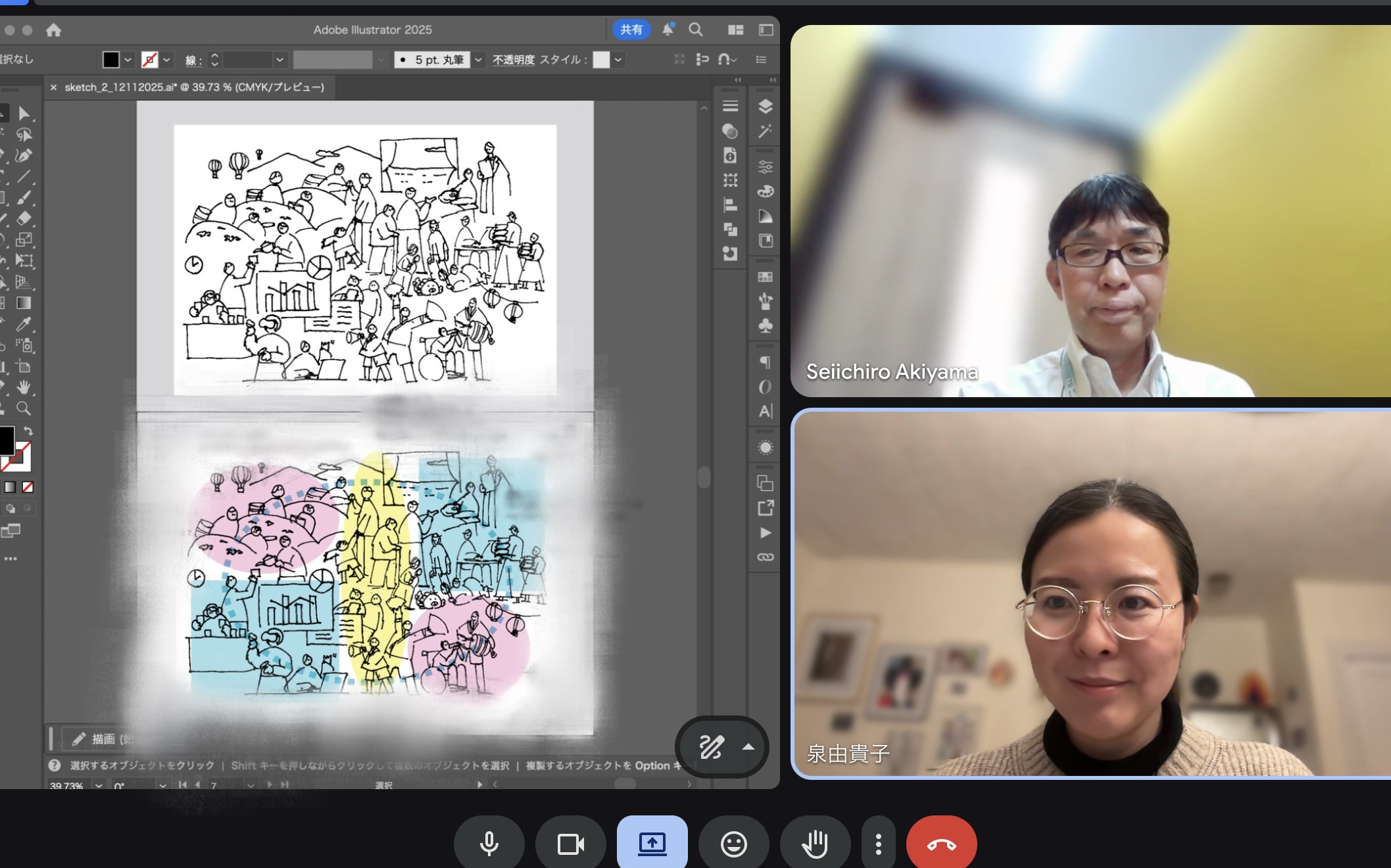Open the Illustrator search icon
The height and width of the screenshot is (868, 1391).
(695, 30)
